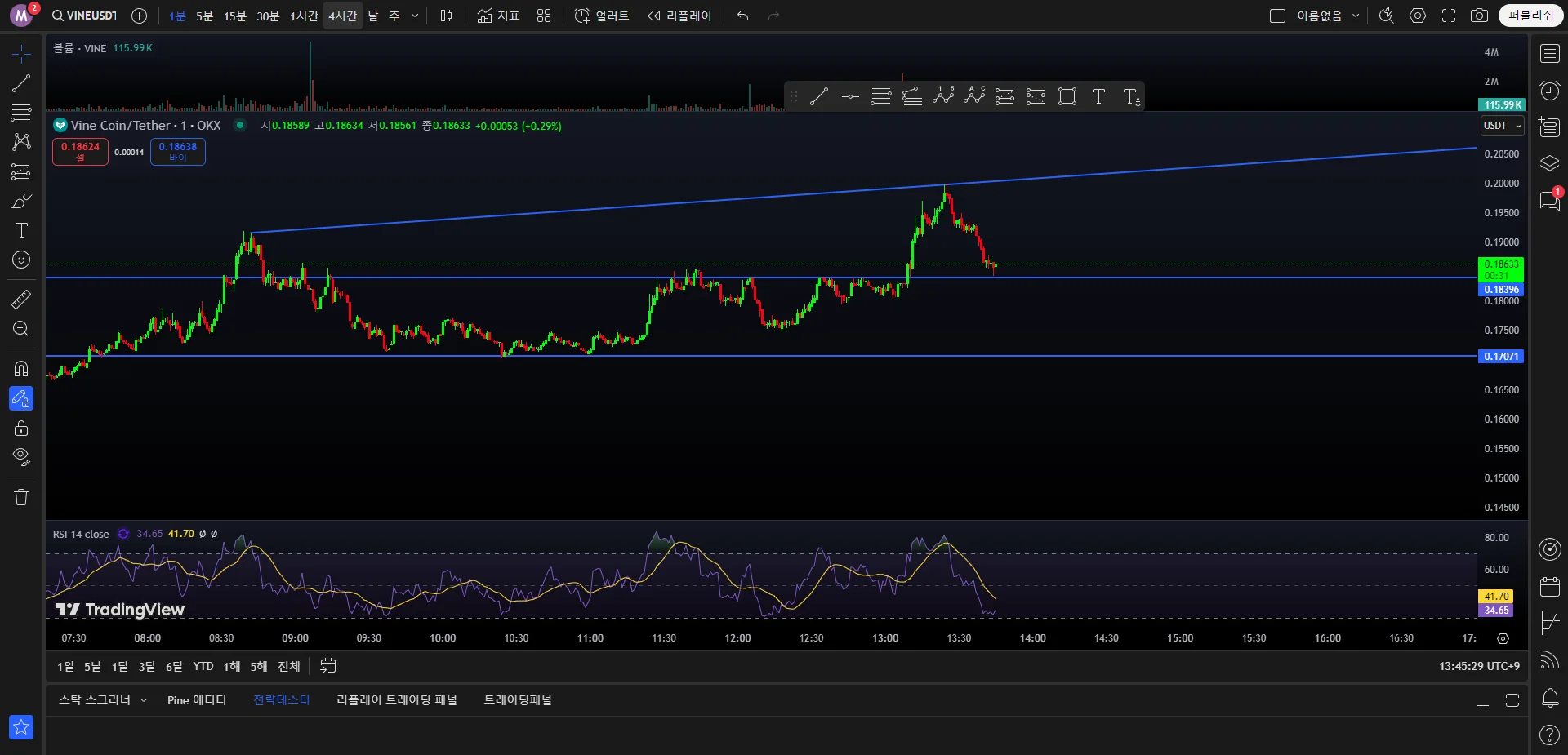Click the VINEUSDT symbol search field

(x=85, y=16)
